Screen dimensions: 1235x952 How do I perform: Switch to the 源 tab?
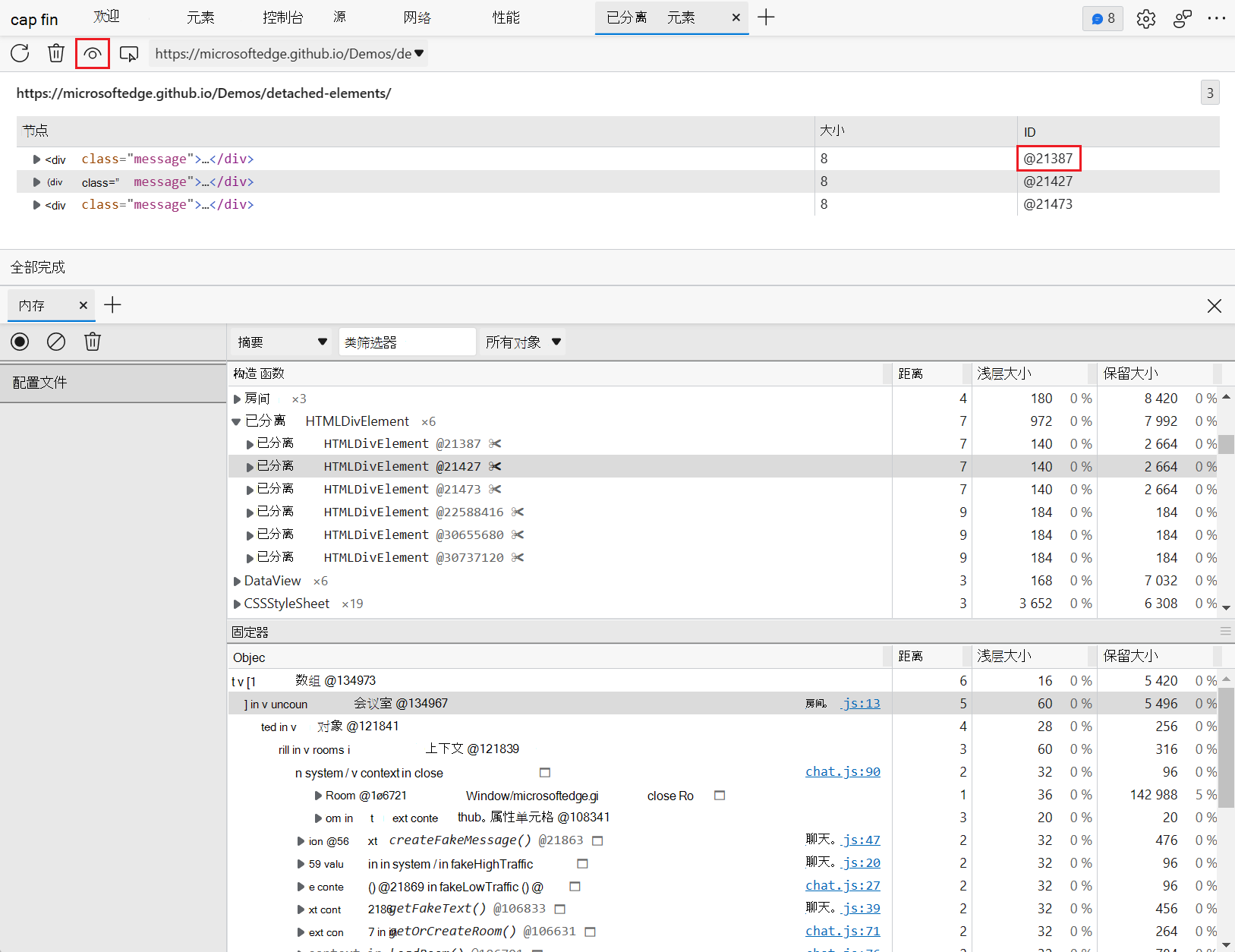[x=339, y=17]
